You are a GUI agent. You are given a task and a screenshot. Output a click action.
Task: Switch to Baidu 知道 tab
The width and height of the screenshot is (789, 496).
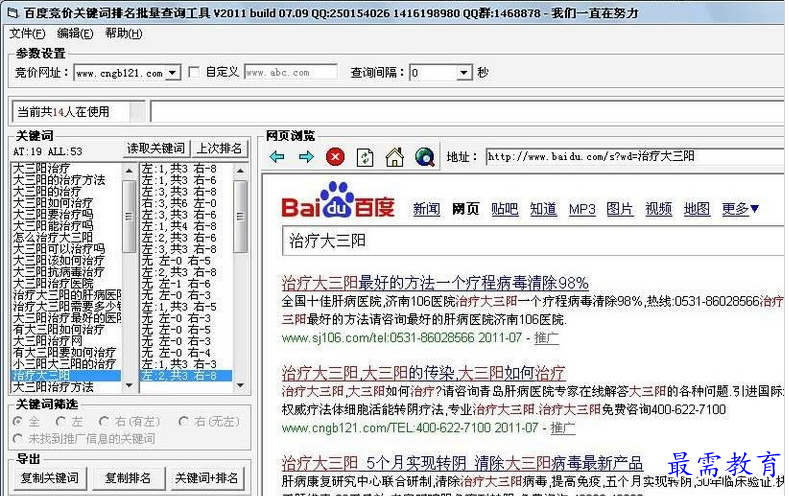pyautogui.click(x=543, y=209)
